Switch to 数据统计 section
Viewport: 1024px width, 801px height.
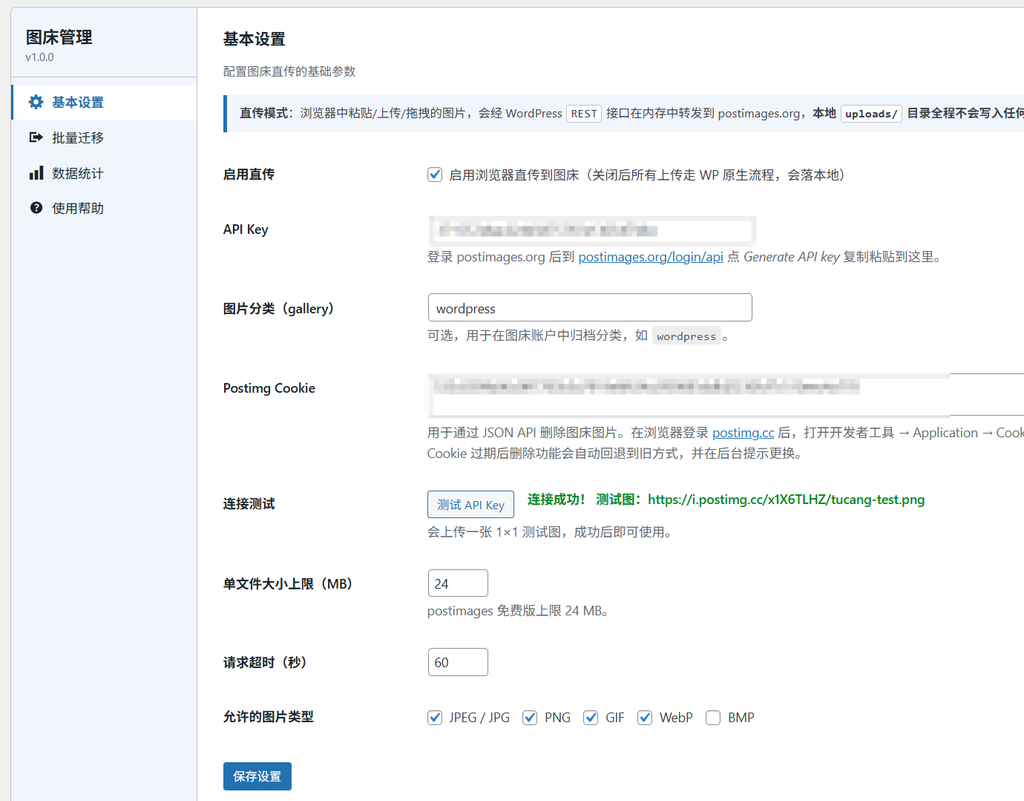104,173
